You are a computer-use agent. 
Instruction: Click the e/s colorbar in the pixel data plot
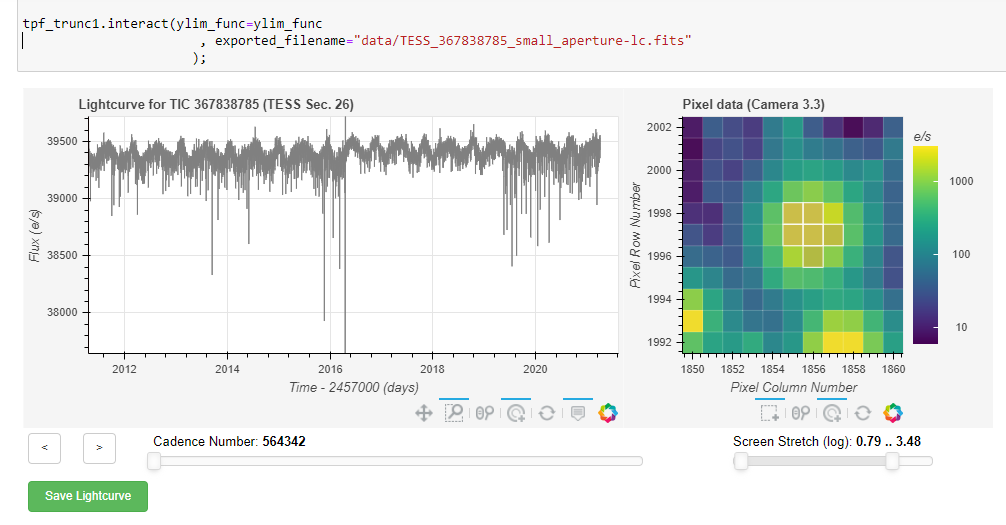click(x=925, y=245)
